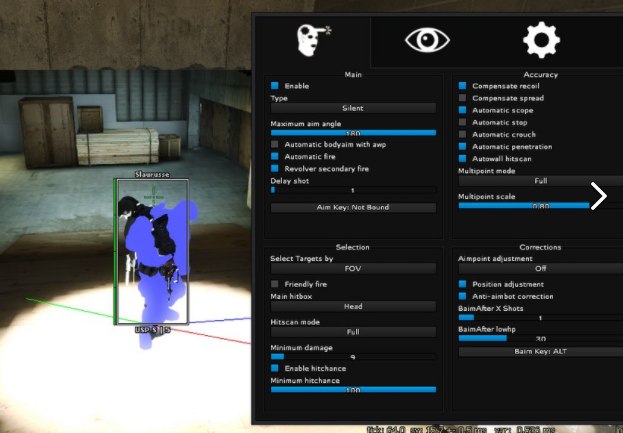Enable Automatic crouch checkbox
The width and height of the screenshot is (623, 433).
[462, 134]
